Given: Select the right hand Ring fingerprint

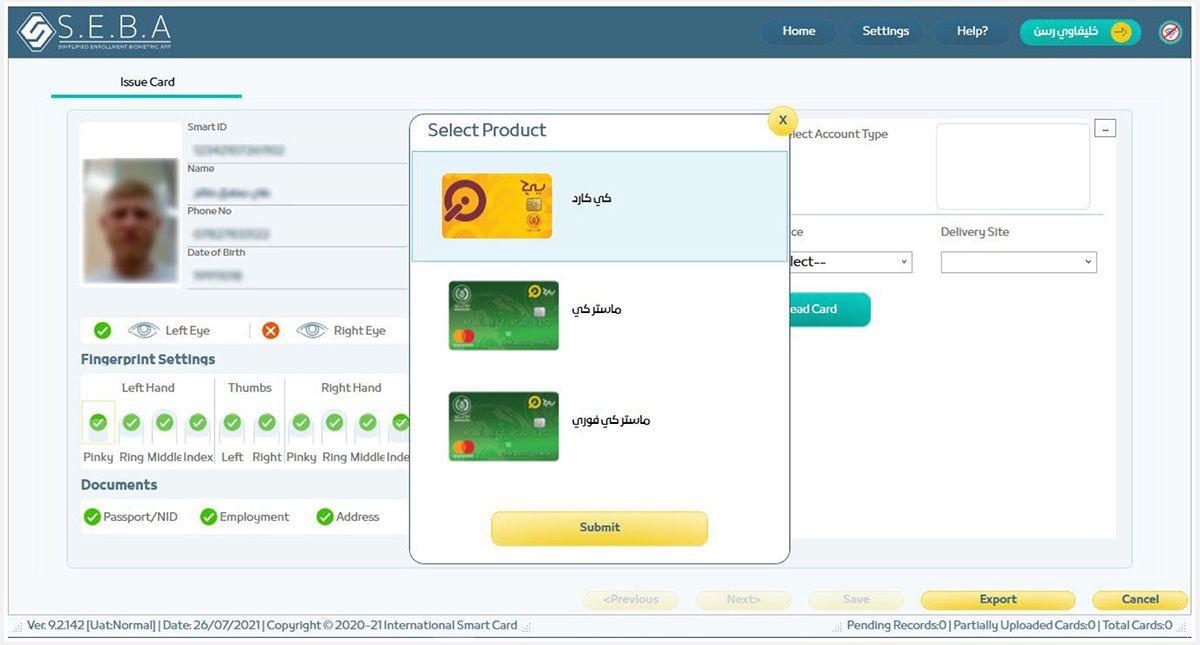Looking at the screenshot, I should [334, 423].
